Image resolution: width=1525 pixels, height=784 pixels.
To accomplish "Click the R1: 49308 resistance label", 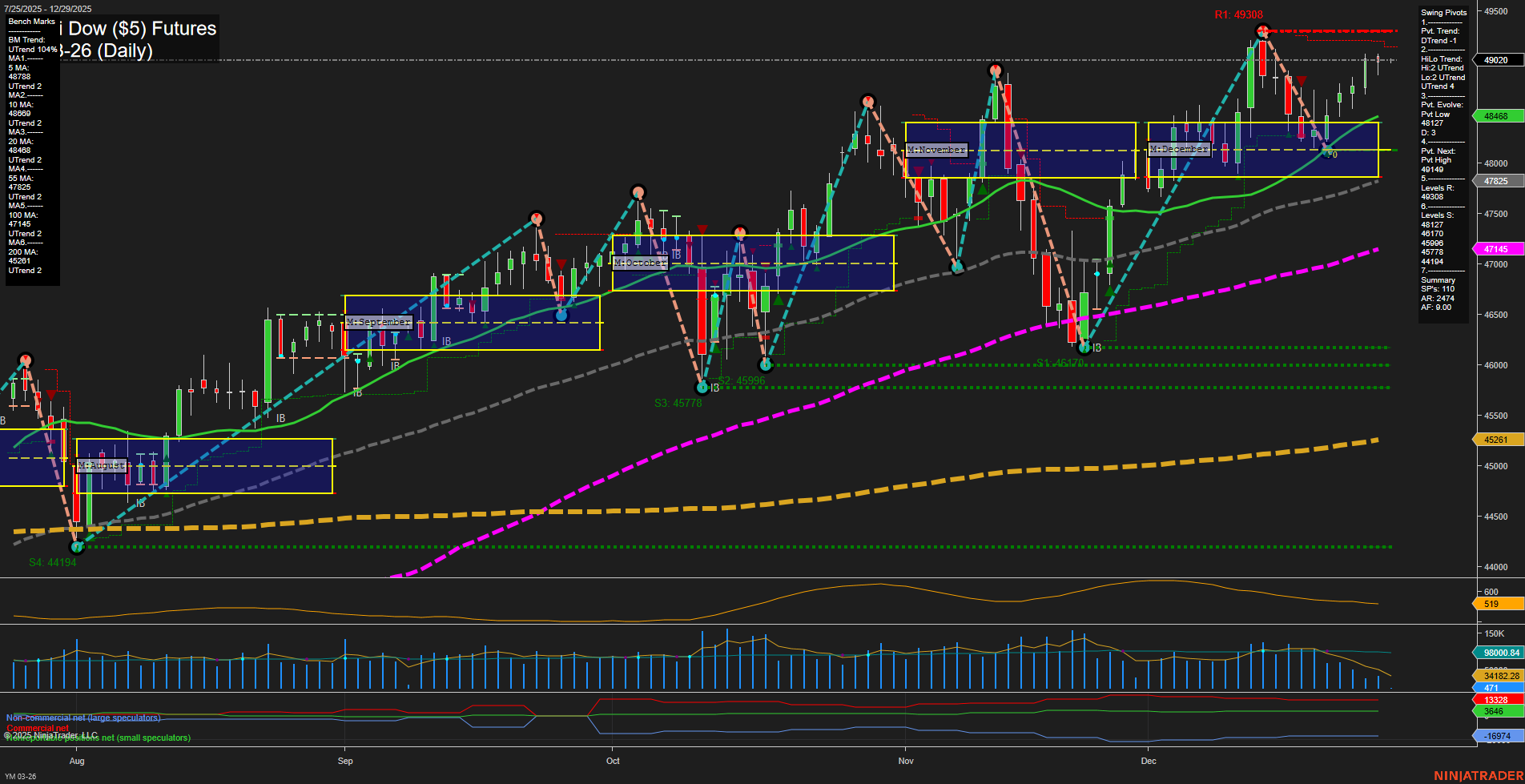I will click(x=1238, y=14).
